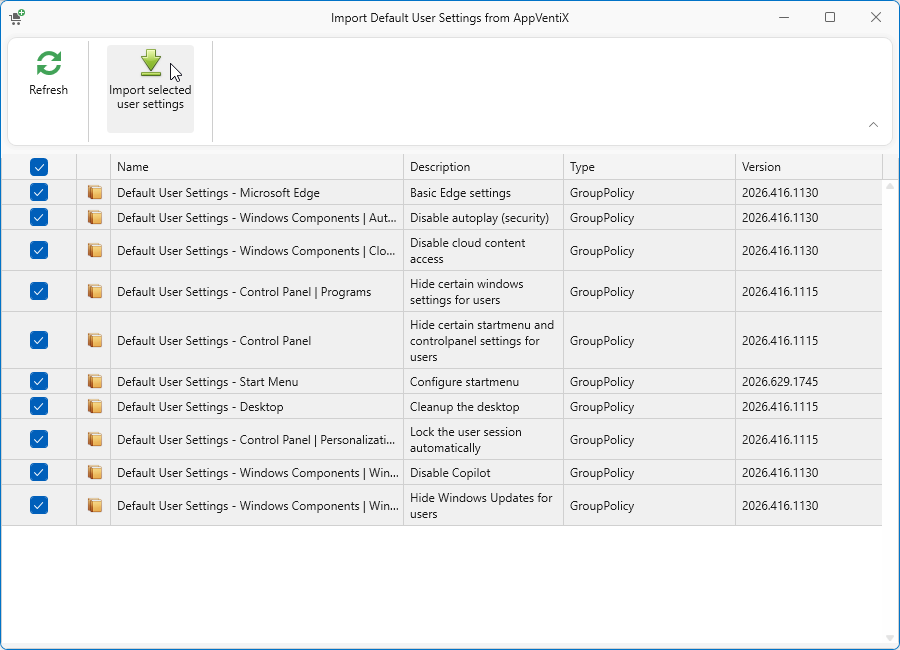Image resolution: width=900 pixels, height=650 pixels.
Task: Select Default User Settings - Desktop name
Action: pyautogui.click(x=200, y=407)
